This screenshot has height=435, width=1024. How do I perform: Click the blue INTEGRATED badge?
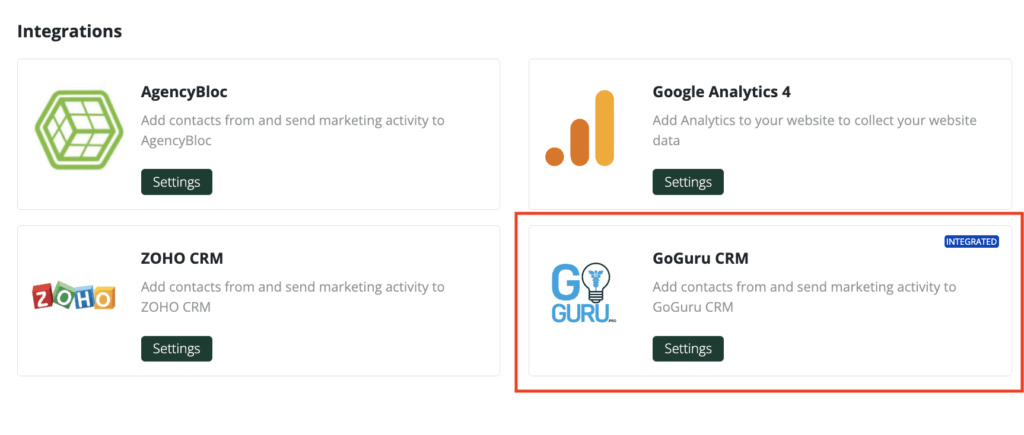[972, 242]
